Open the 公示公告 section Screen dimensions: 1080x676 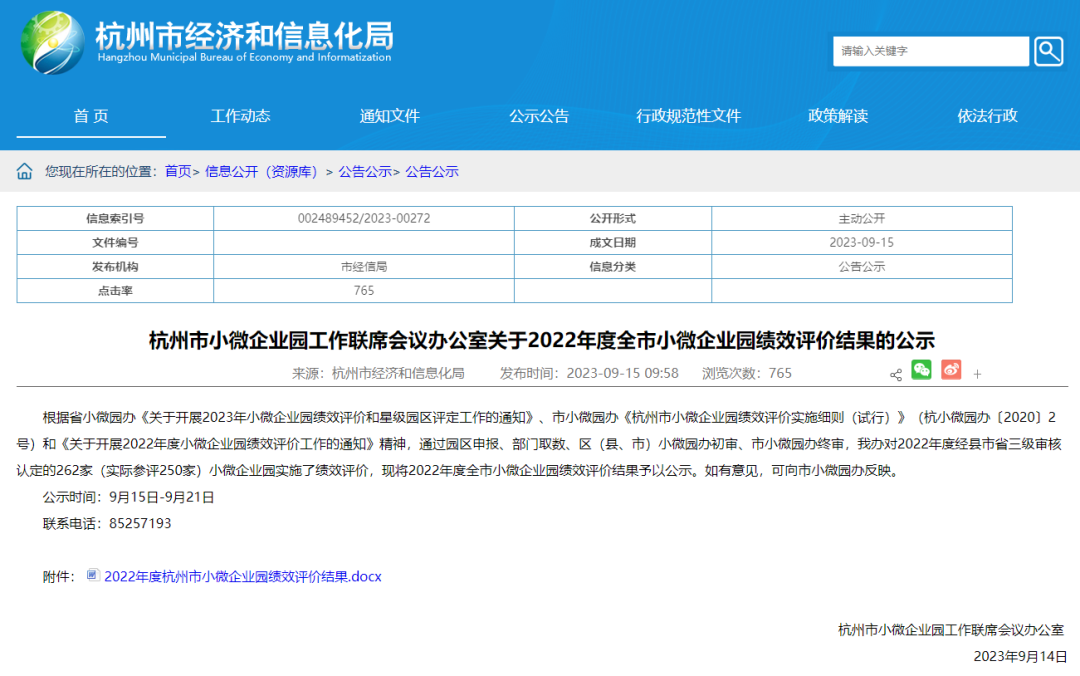pyautogui.click(x=539, y=115)
